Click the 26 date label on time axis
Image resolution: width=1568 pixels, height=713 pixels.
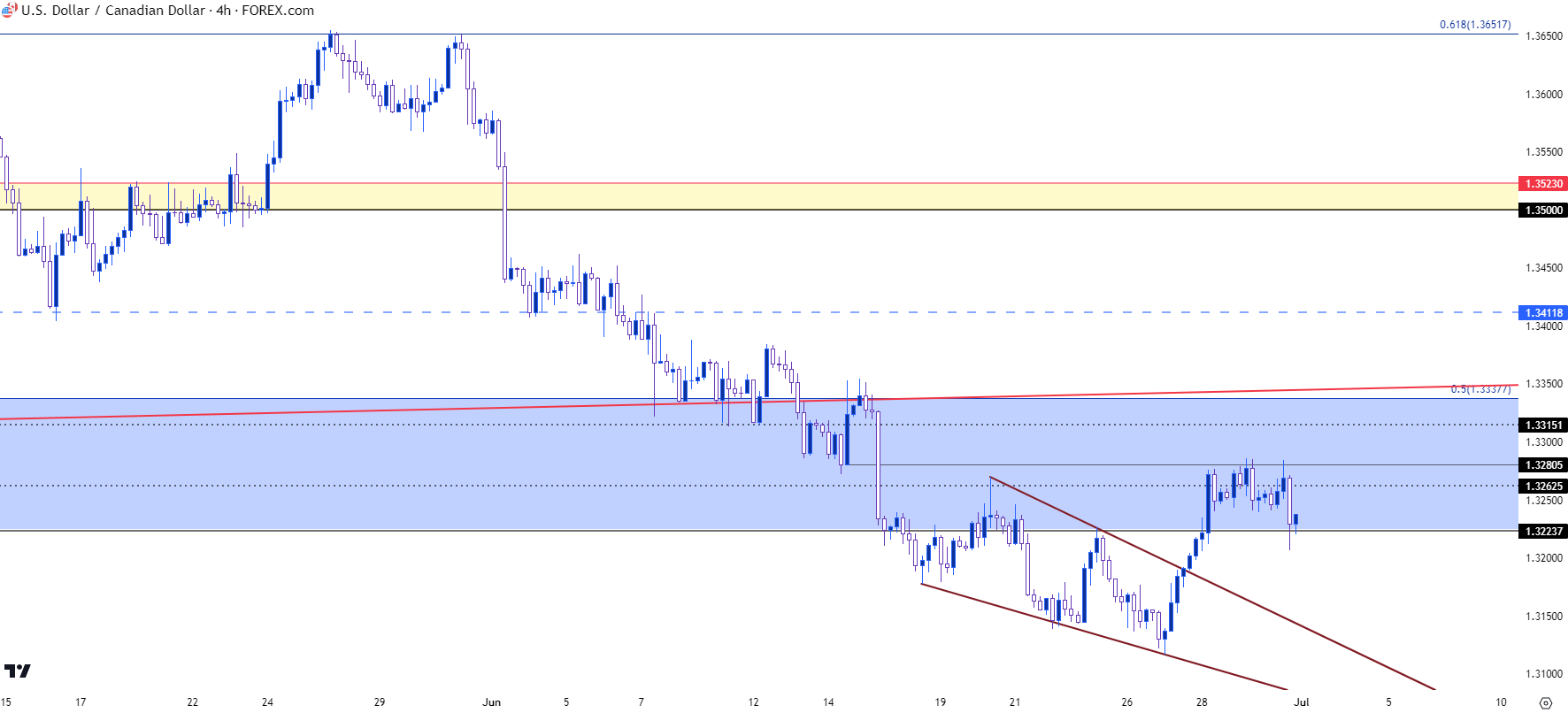click(1127, 702)
